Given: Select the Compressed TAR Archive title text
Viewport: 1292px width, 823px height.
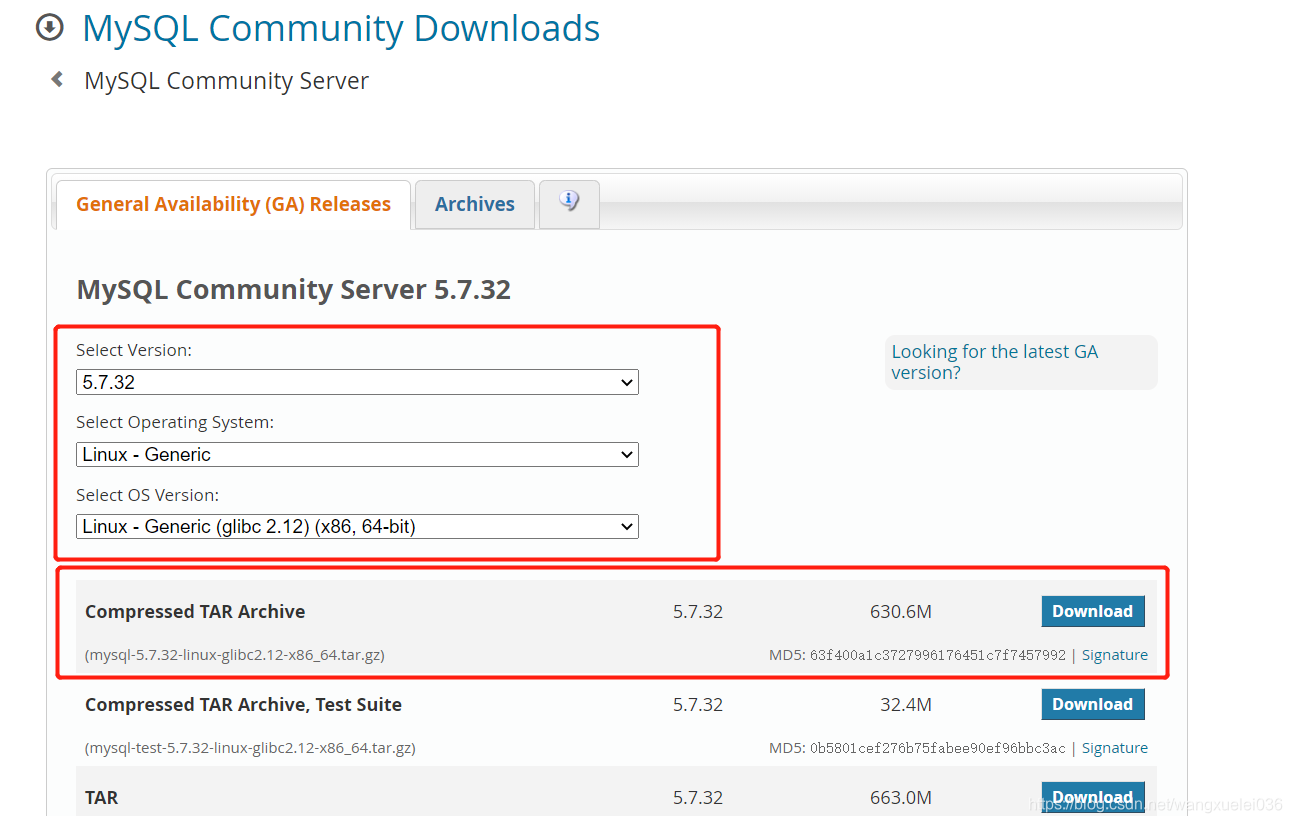Looking at the screenshot, I should (x=195, y=611).
